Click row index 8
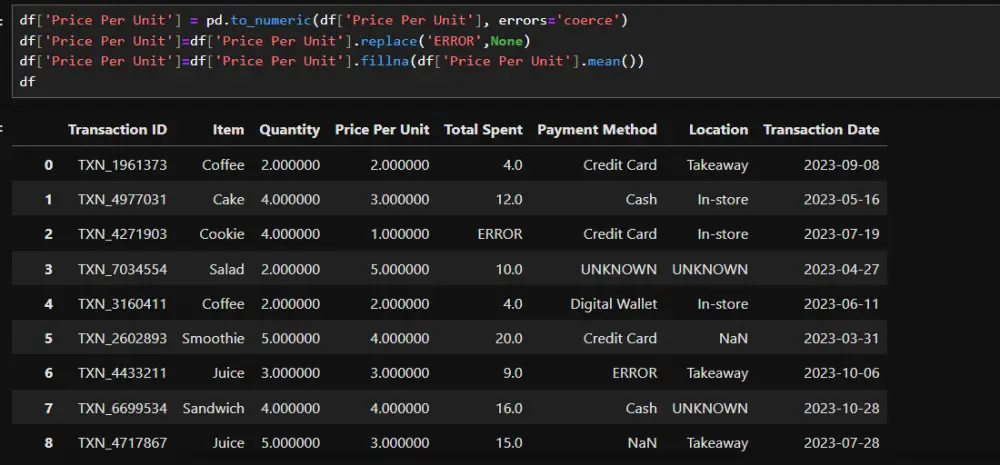The height and width of the screenshot is (465, 1000). click(48, 443)
